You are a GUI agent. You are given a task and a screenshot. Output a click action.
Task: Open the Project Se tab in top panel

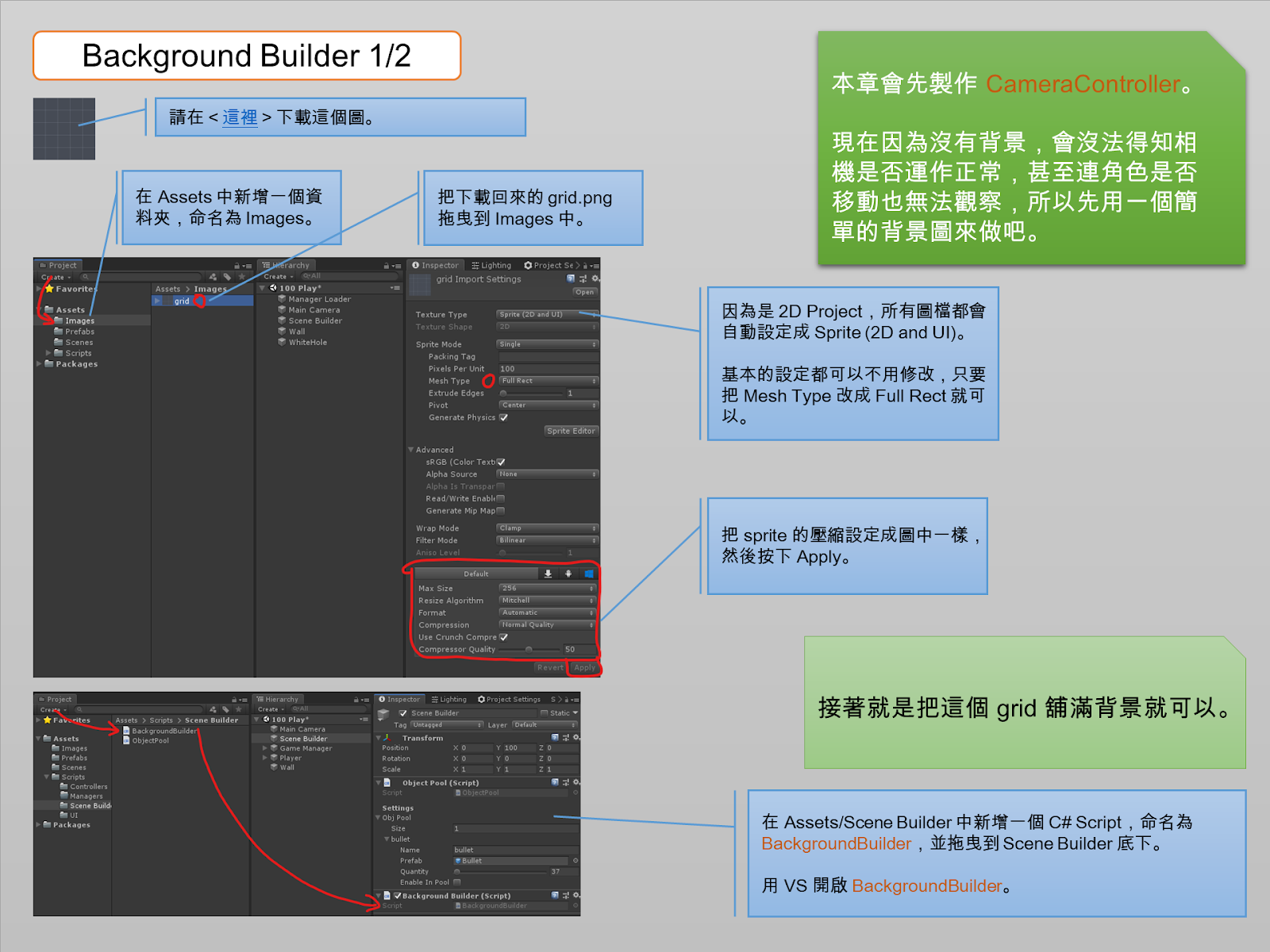point(549,266)
